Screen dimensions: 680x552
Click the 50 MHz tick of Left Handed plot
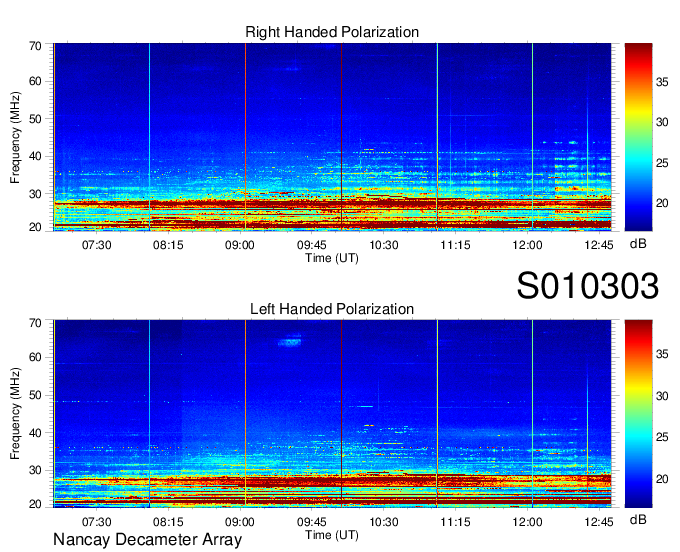(35, 395)
